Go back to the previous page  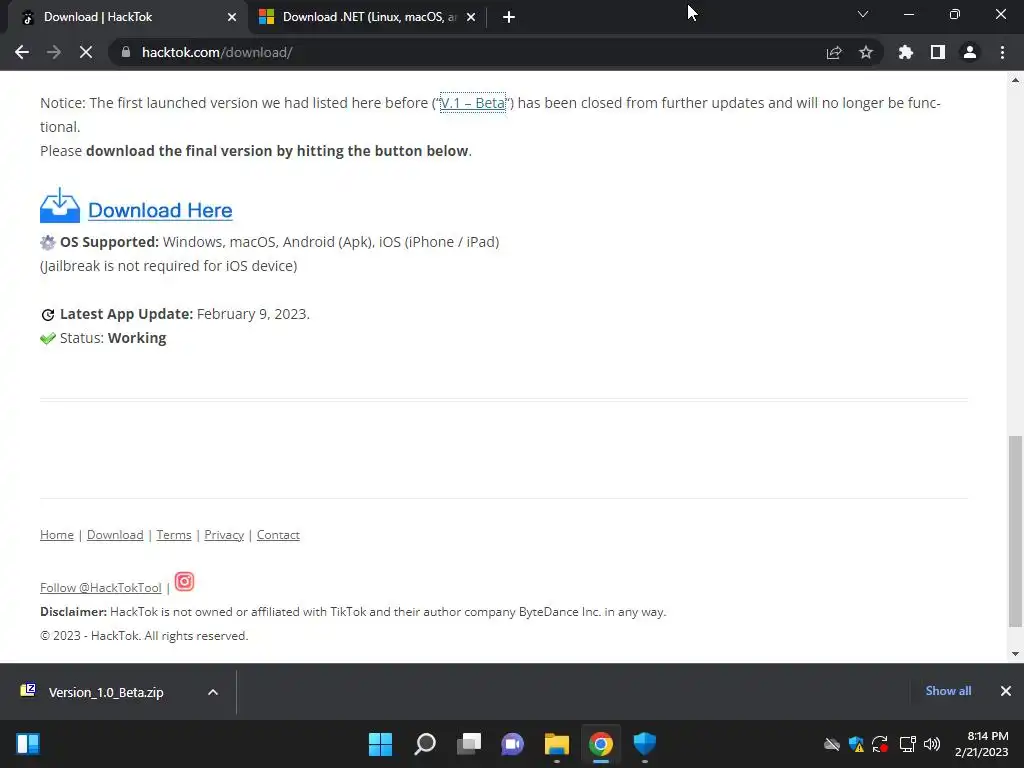[x=22, y=52]
